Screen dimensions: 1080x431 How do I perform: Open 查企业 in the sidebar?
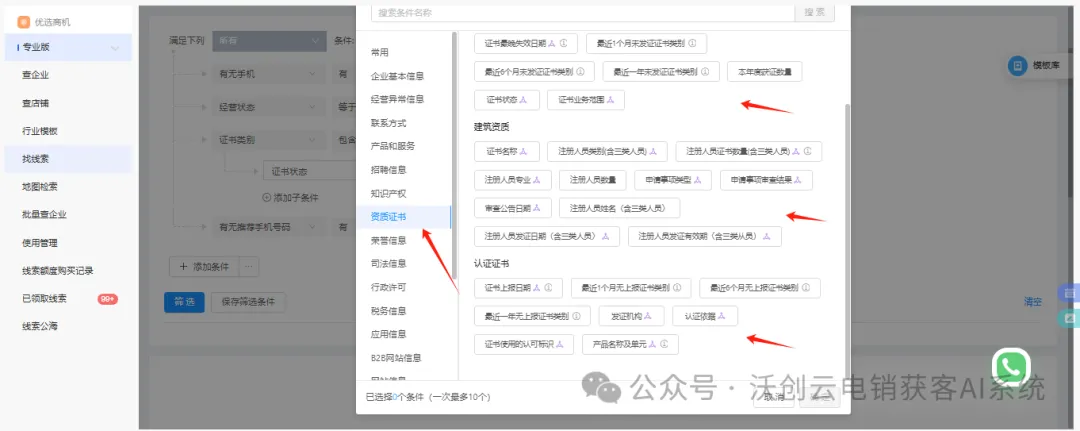pyautogui.click(x=36, y=75)
